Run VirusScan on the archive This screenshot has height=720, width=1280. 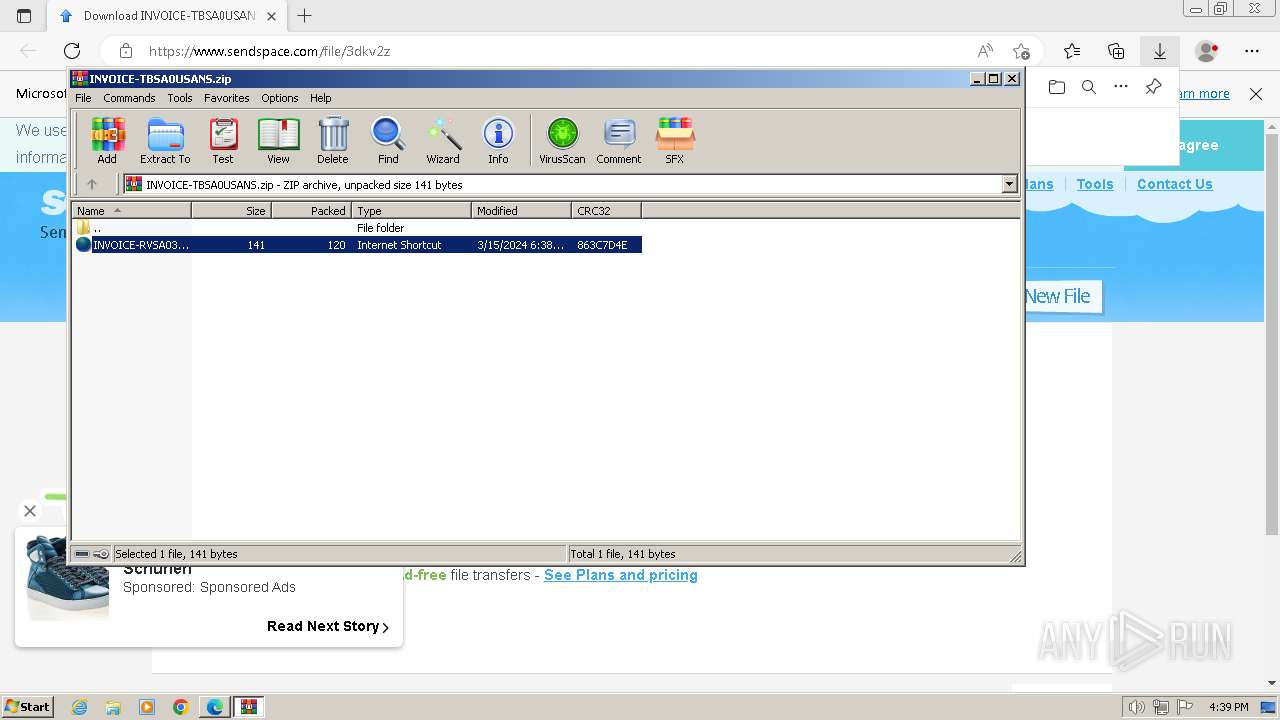[x=562, y=140]
